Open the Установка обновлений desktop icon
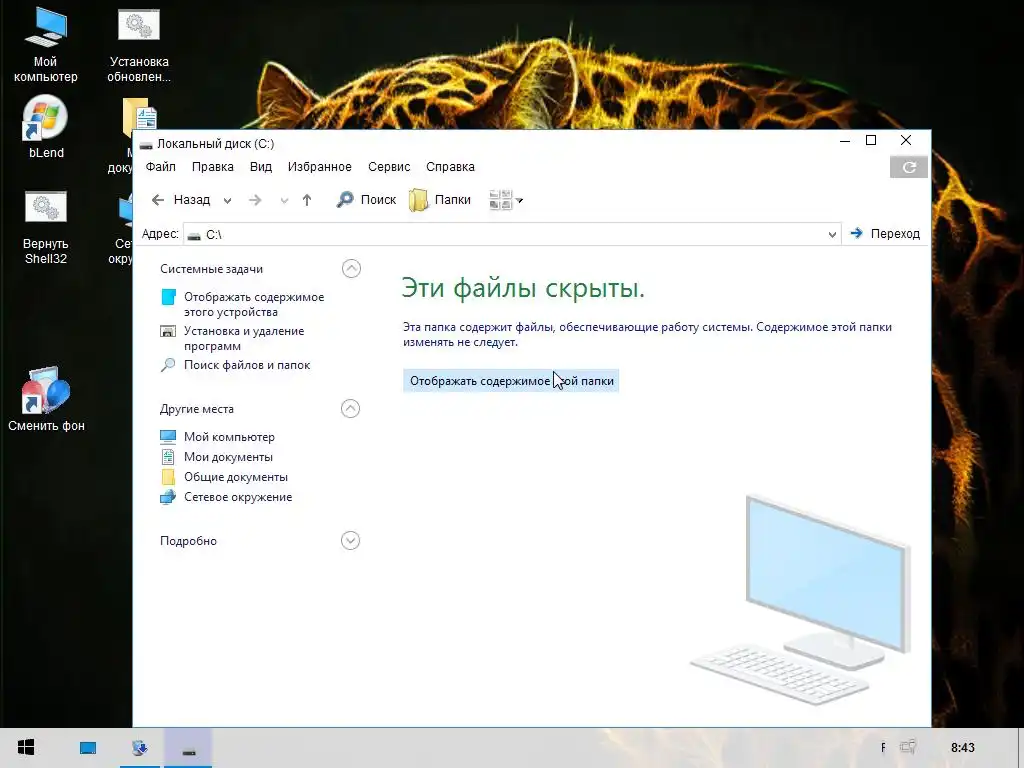Screen dimensions: 1024x768 (x=138, y=46)
